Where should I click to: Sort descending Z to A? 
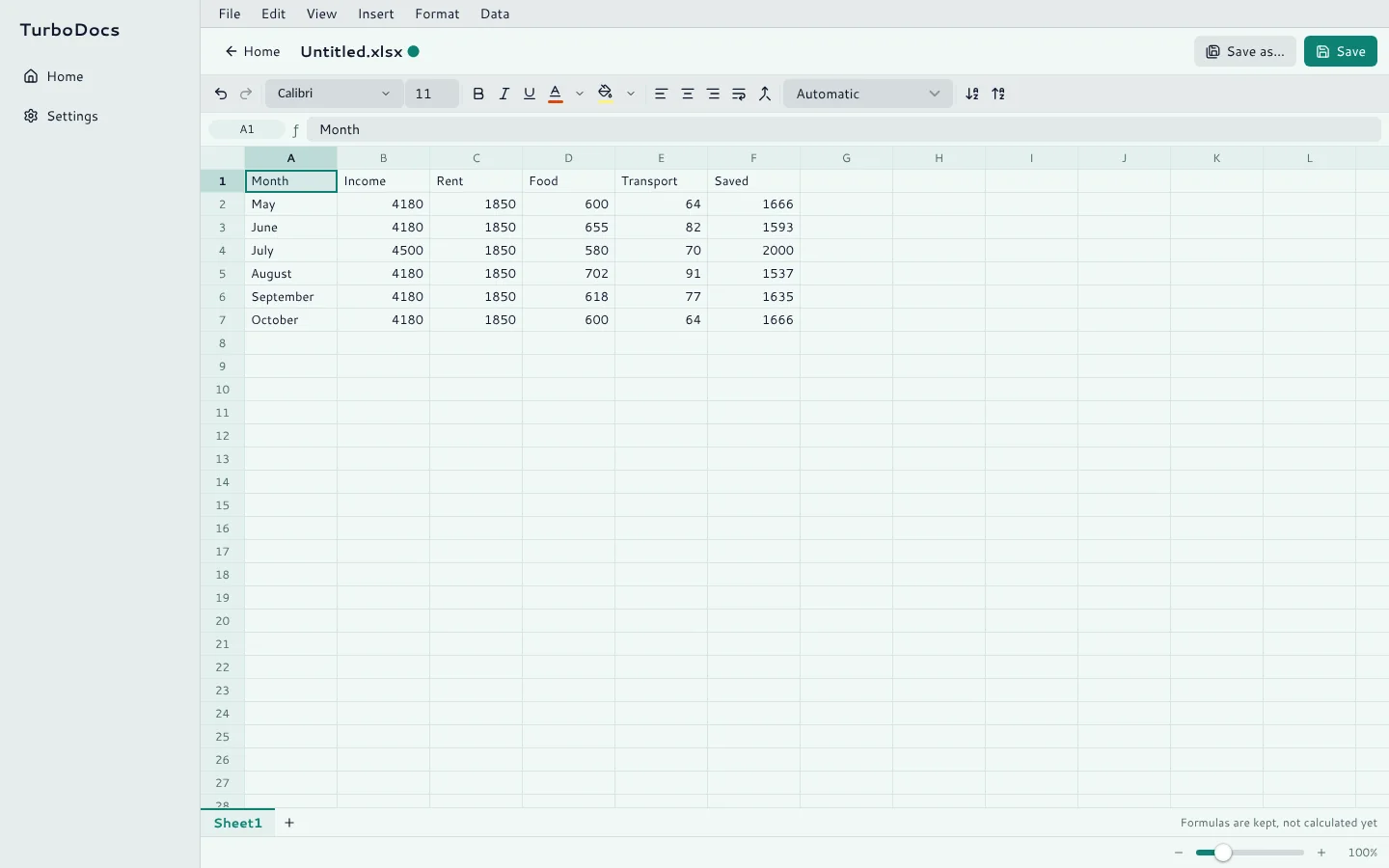(x=998, y=94)
